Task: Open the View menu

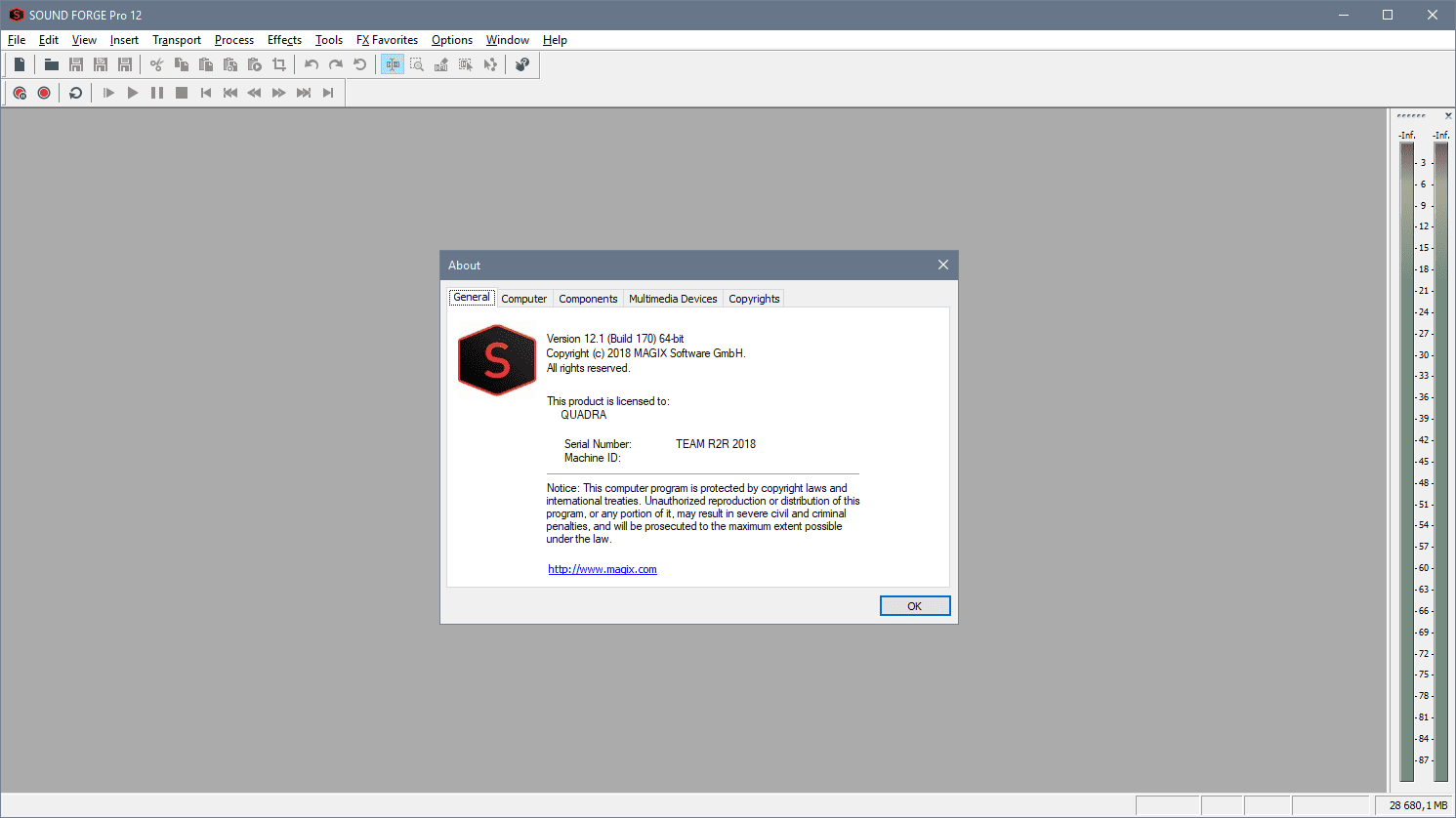Action: [84, 40]
